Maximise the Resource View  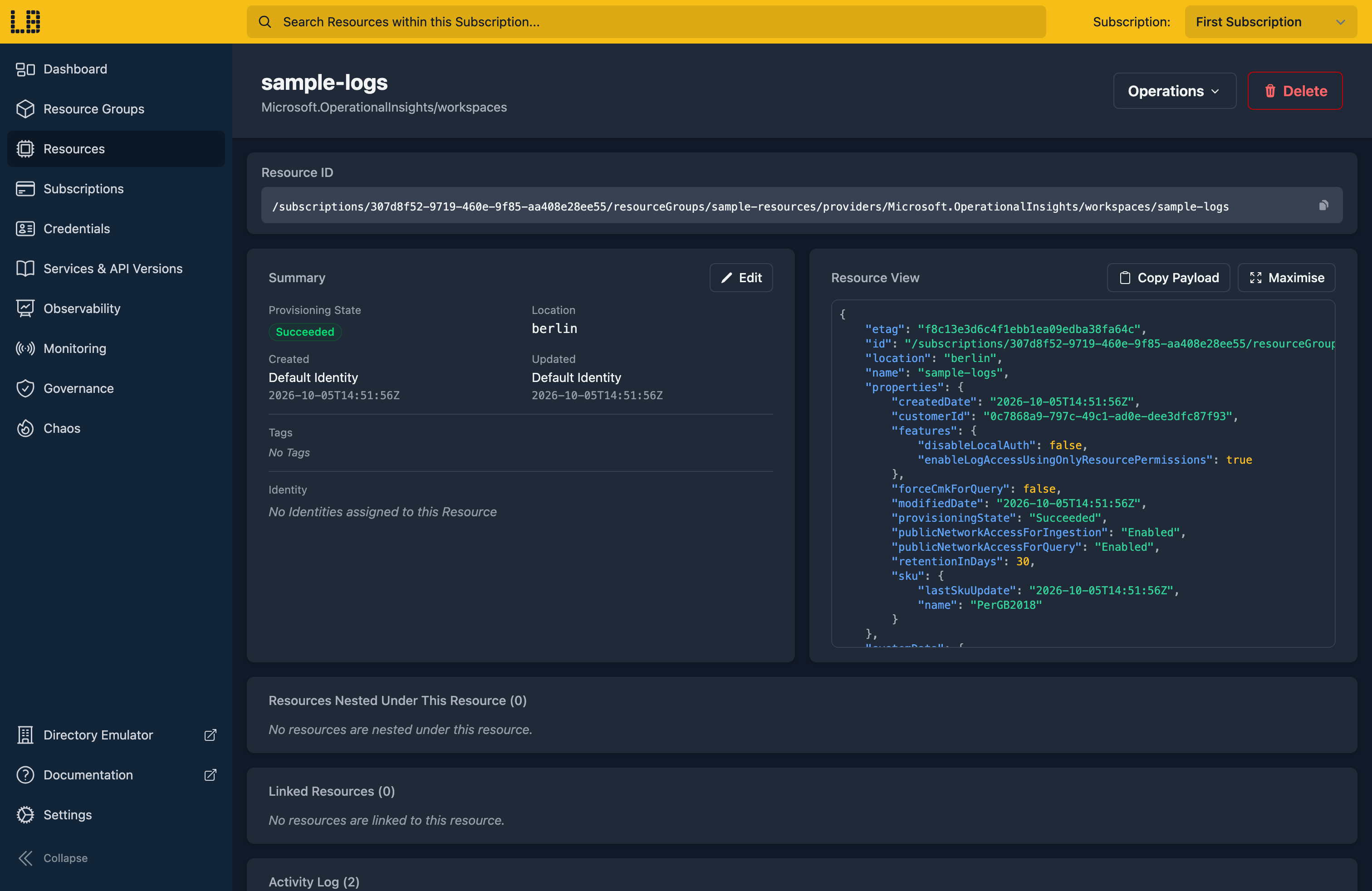pyautogui.click(x=1286, y=278)
